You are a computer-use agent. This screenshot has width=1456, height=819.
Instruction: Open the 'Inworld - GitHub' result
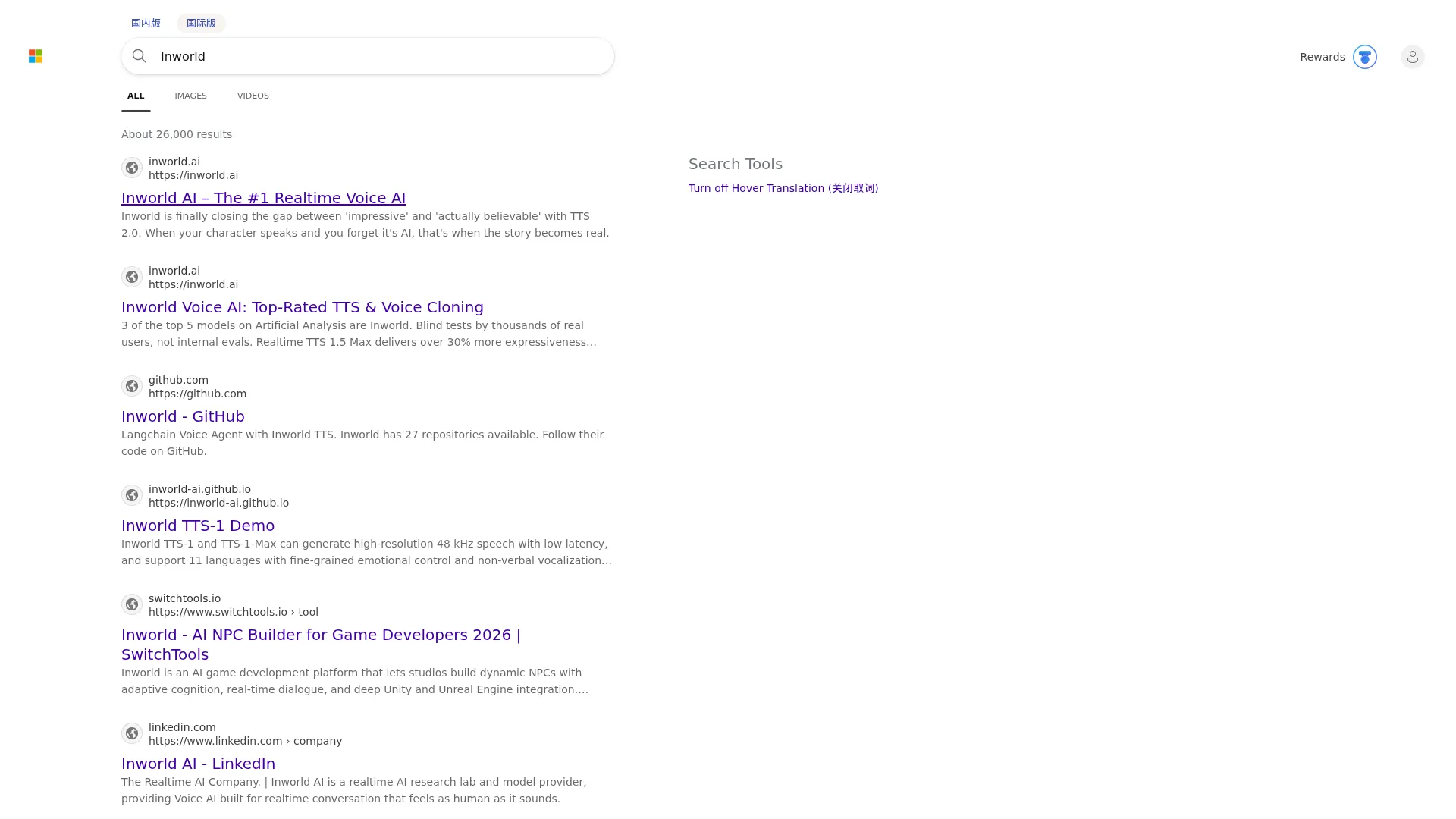click(183, 416)
